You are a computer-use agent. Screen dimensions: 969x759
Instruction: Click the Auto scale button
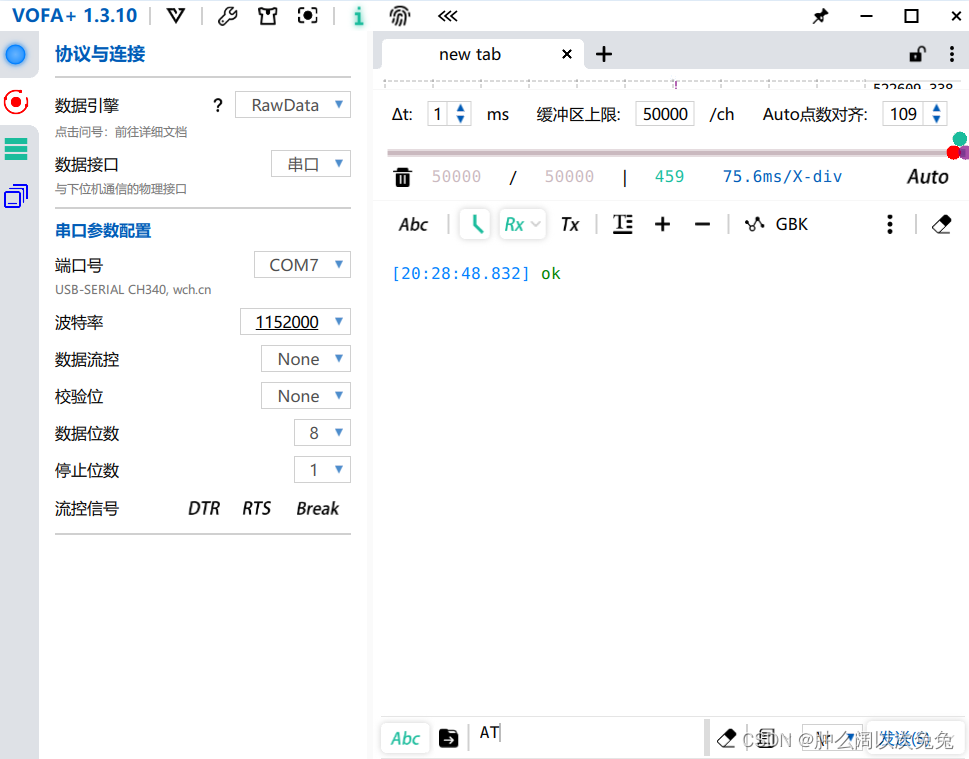click(x=928, y=177)
